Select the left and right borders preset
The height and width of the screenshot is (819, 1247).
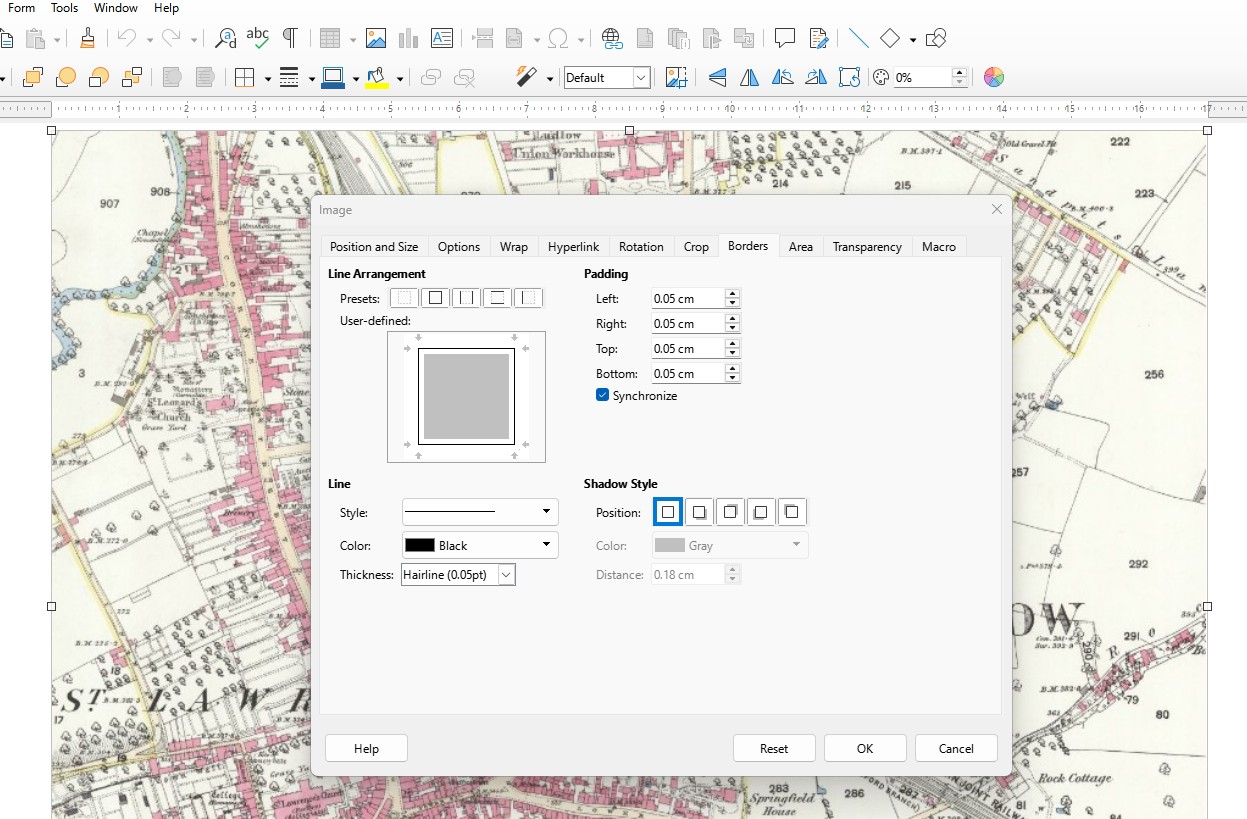466,298
